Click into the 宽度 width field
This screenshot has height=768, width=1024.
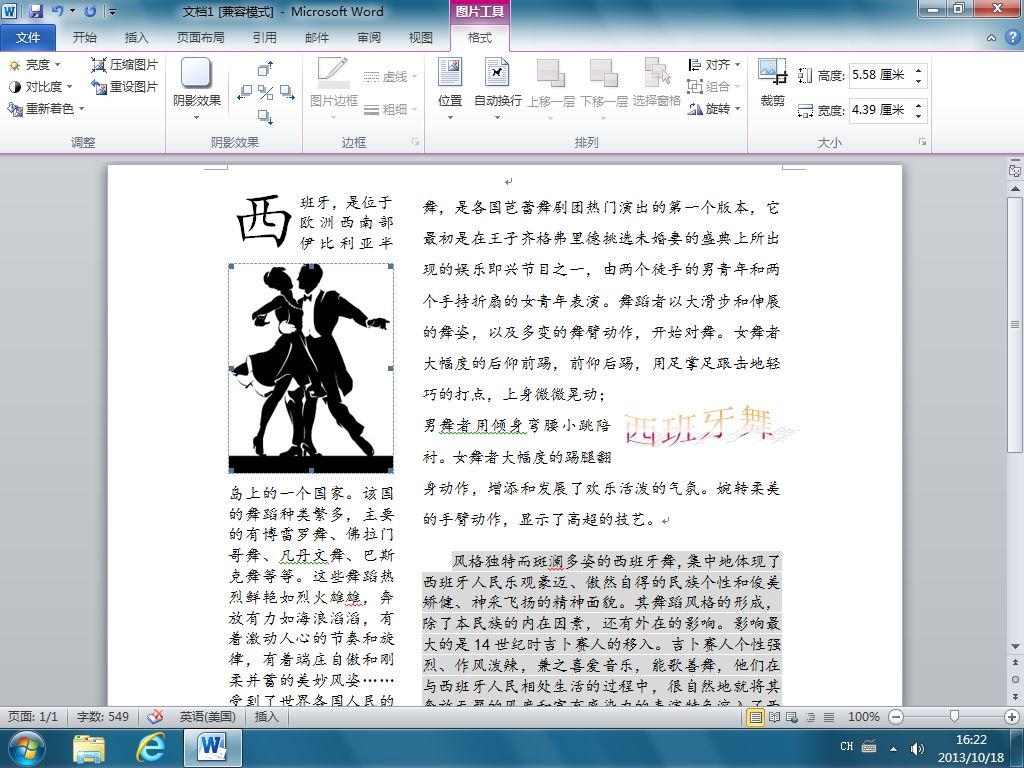[x=880, y=110]
